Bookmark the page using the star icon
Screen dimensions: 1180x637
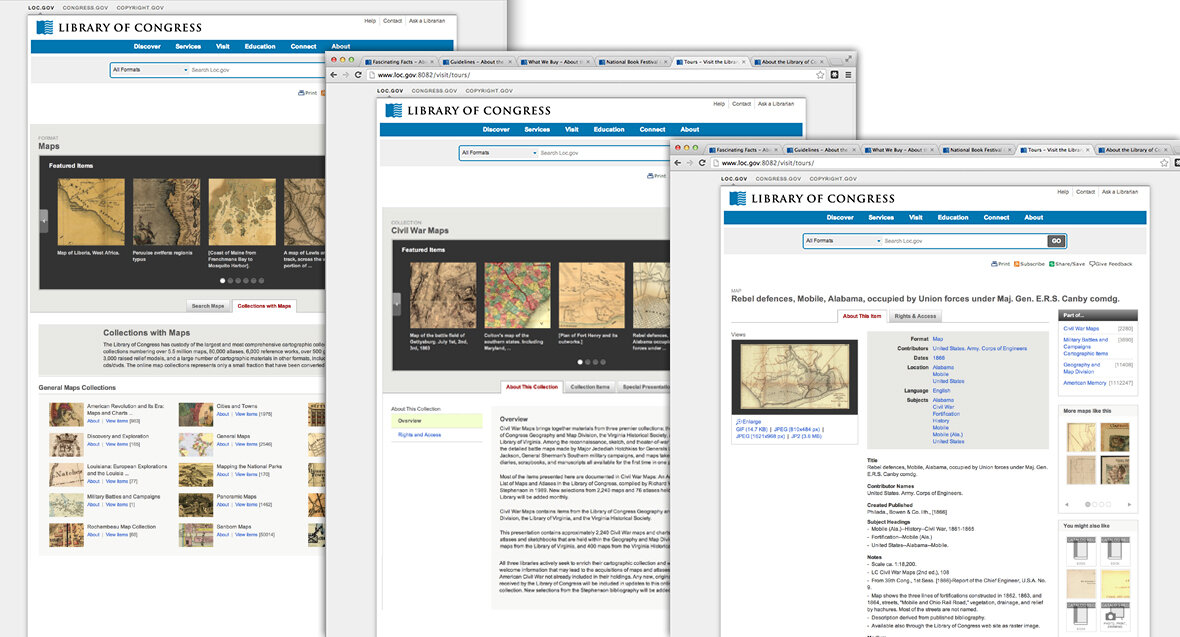point(1163,164)
